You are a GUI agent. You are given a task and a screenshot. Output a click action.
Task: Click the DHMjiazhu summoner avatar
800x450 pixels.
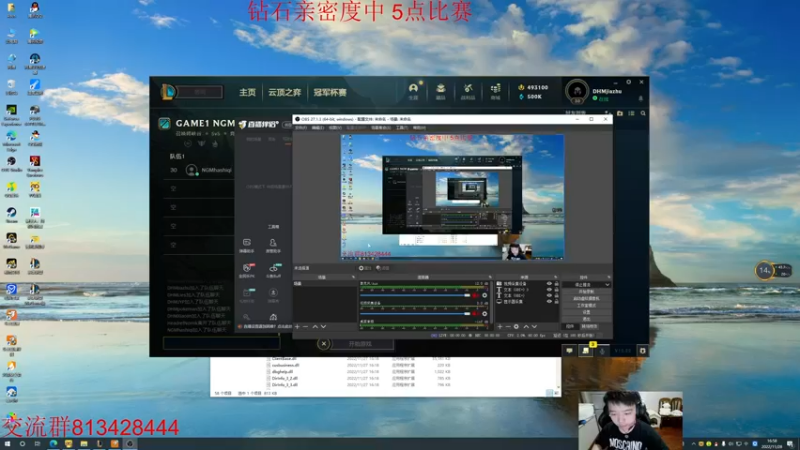coord(577,91)
